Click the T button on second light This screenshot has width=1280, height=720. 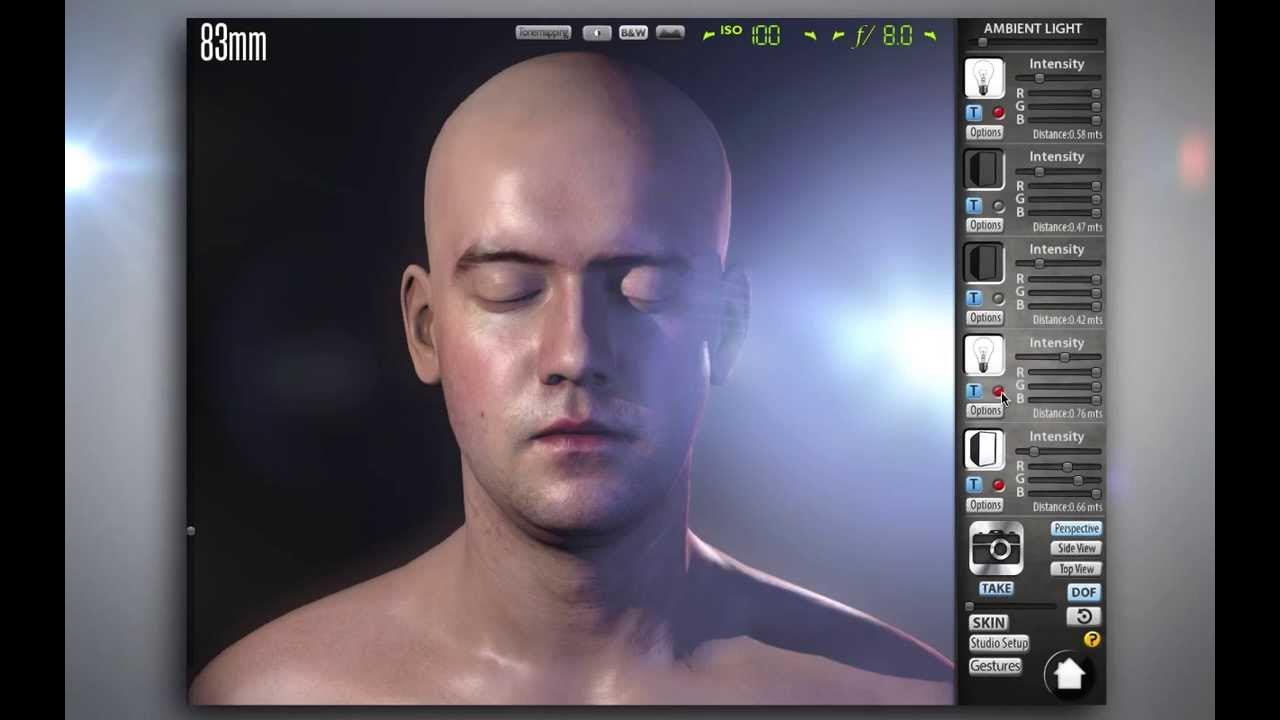[974, 205]
